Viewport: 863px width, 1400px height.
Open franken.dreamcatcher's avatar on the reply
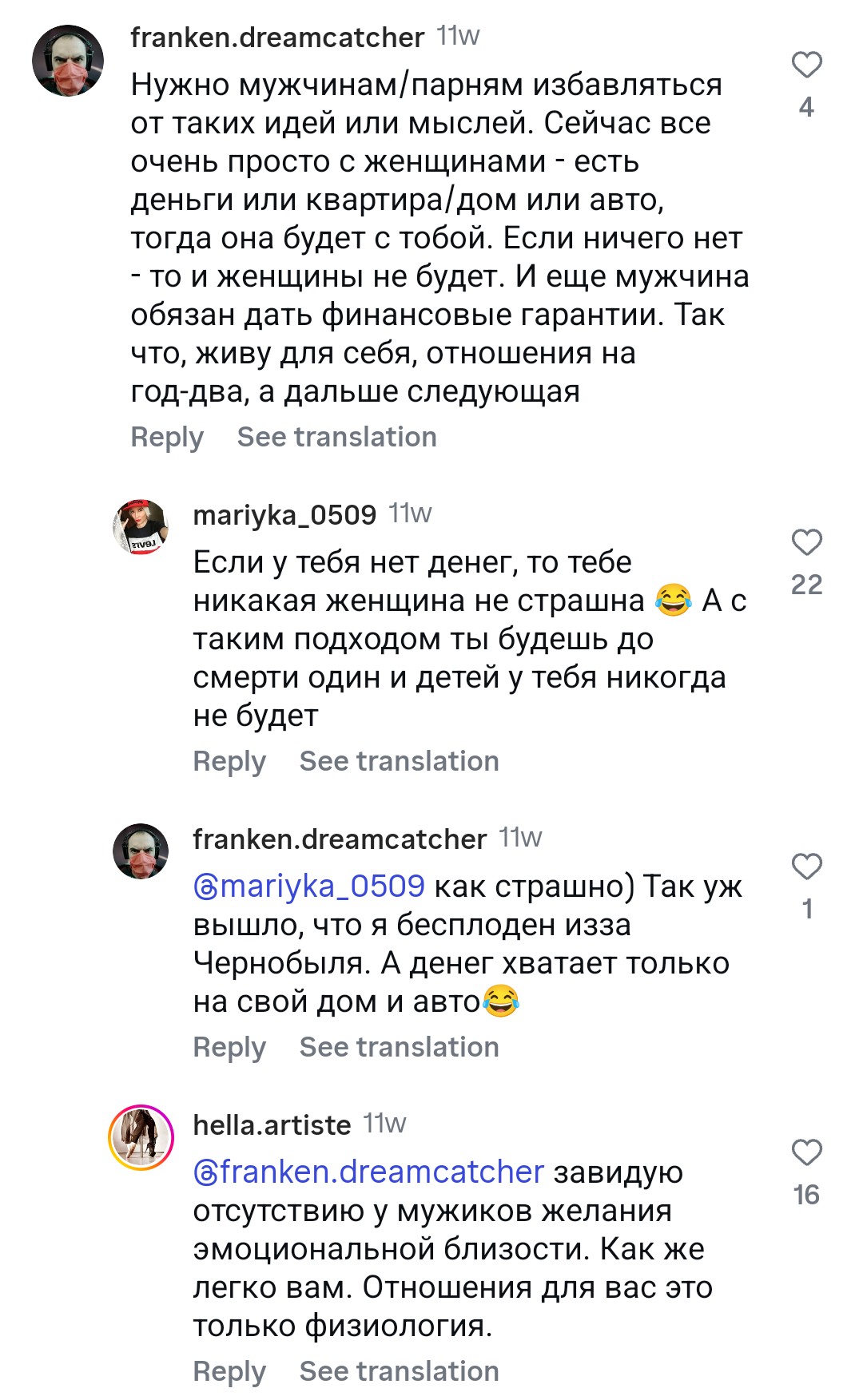pyautogui.click(x=141, y=851)
